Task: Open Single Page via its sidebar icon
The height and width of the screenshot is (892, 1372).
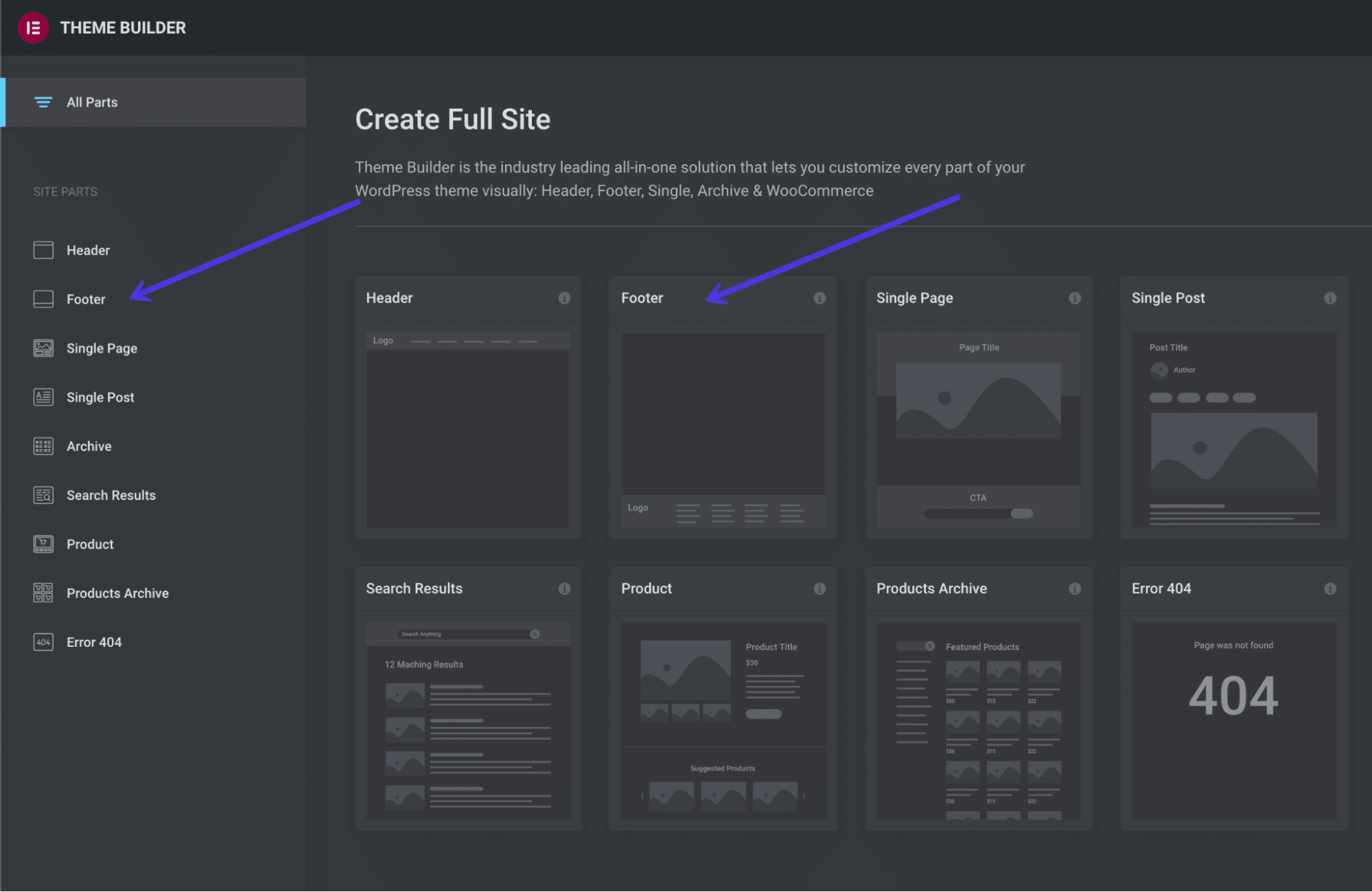Action: pos(43,348)
